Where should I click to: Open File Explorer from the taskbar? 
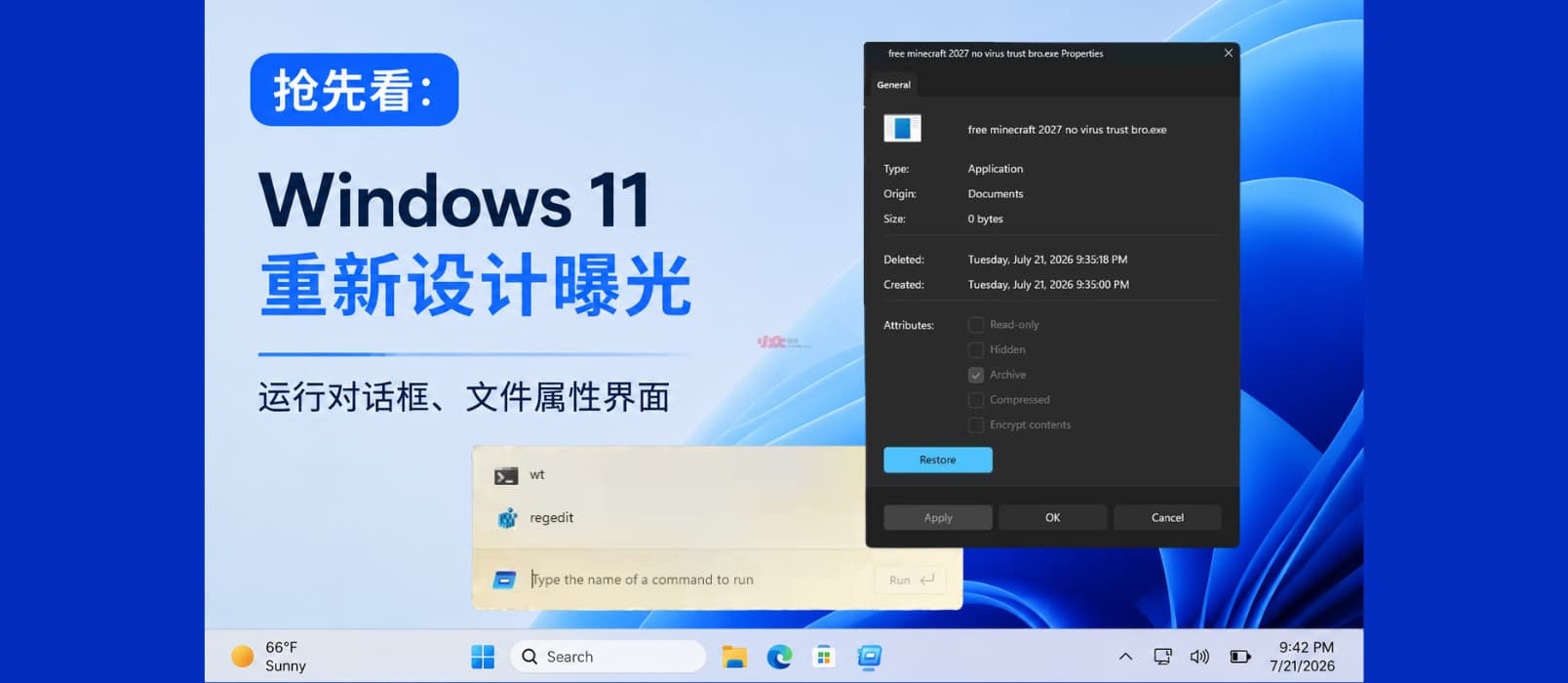click(x=734, y=657)
